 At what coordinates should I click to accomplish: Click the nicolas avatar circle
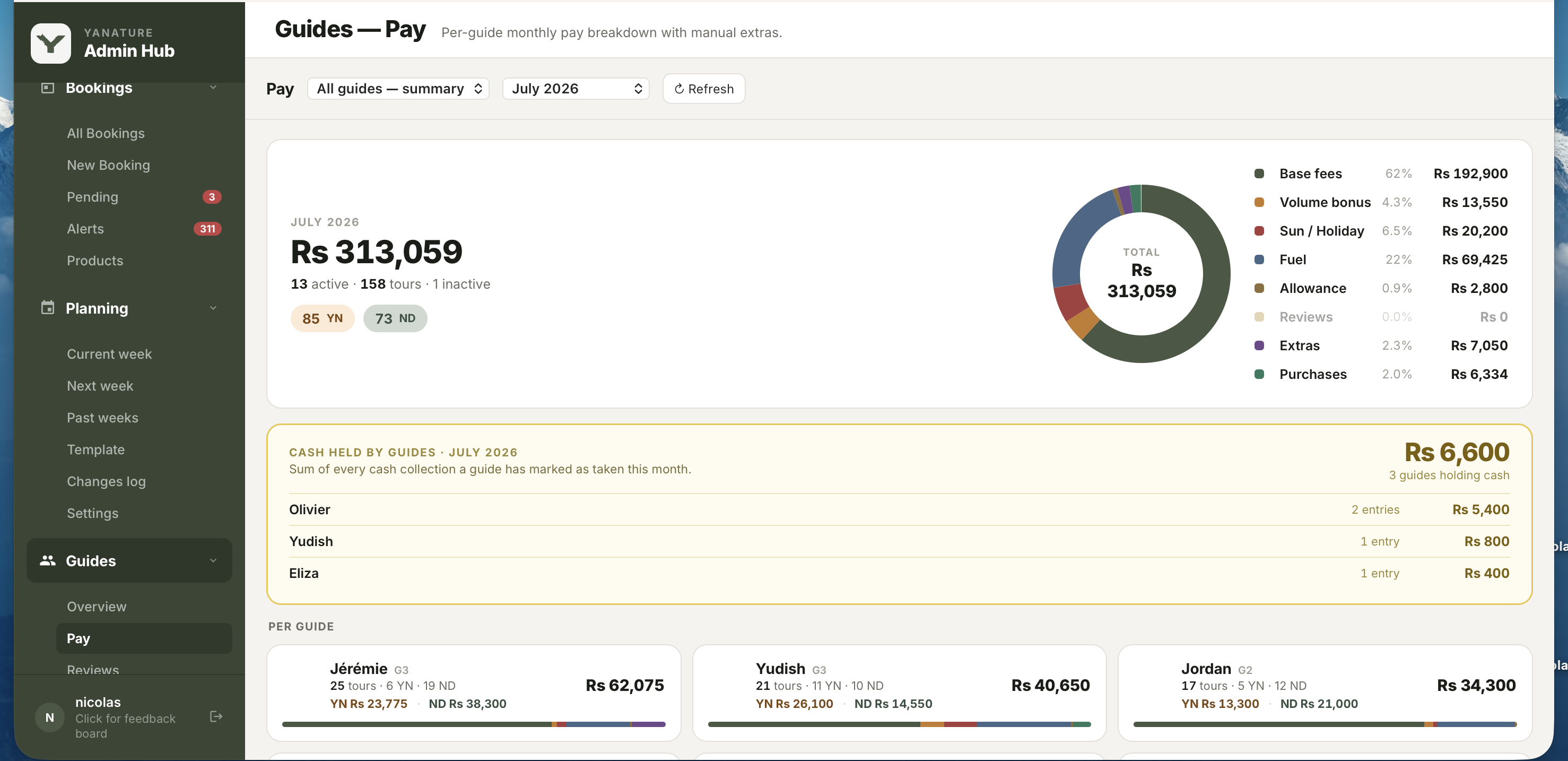click(50, 717)
